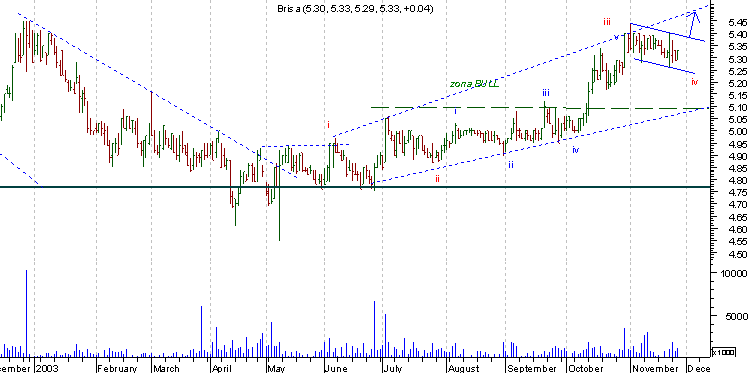This screenshot has width=751, height=373.
Task: Click the price axis value "5.40"
Action: coord(737,34)
